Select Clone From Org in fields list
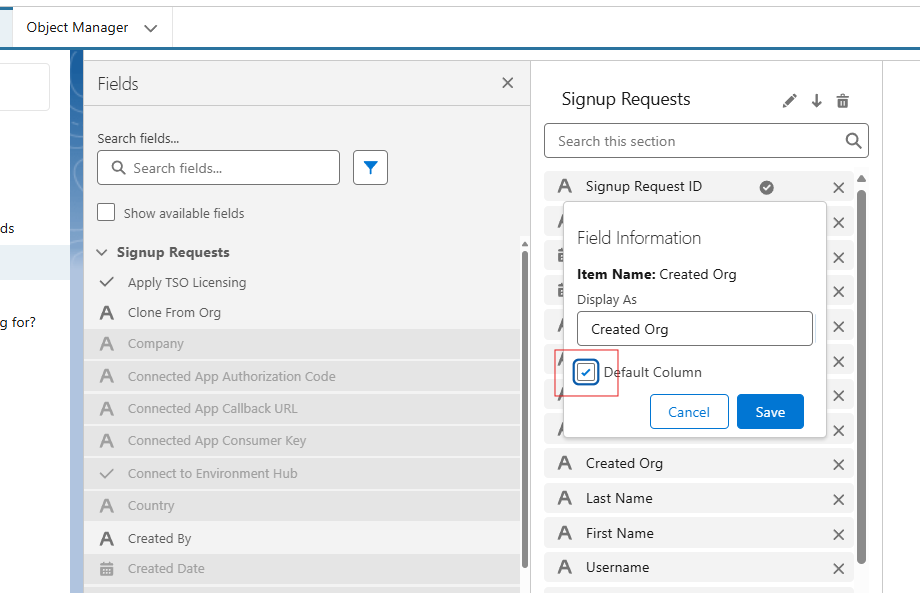Image resolution: width=920 pixels, height=593 pixels. click(x=174, y=313)
